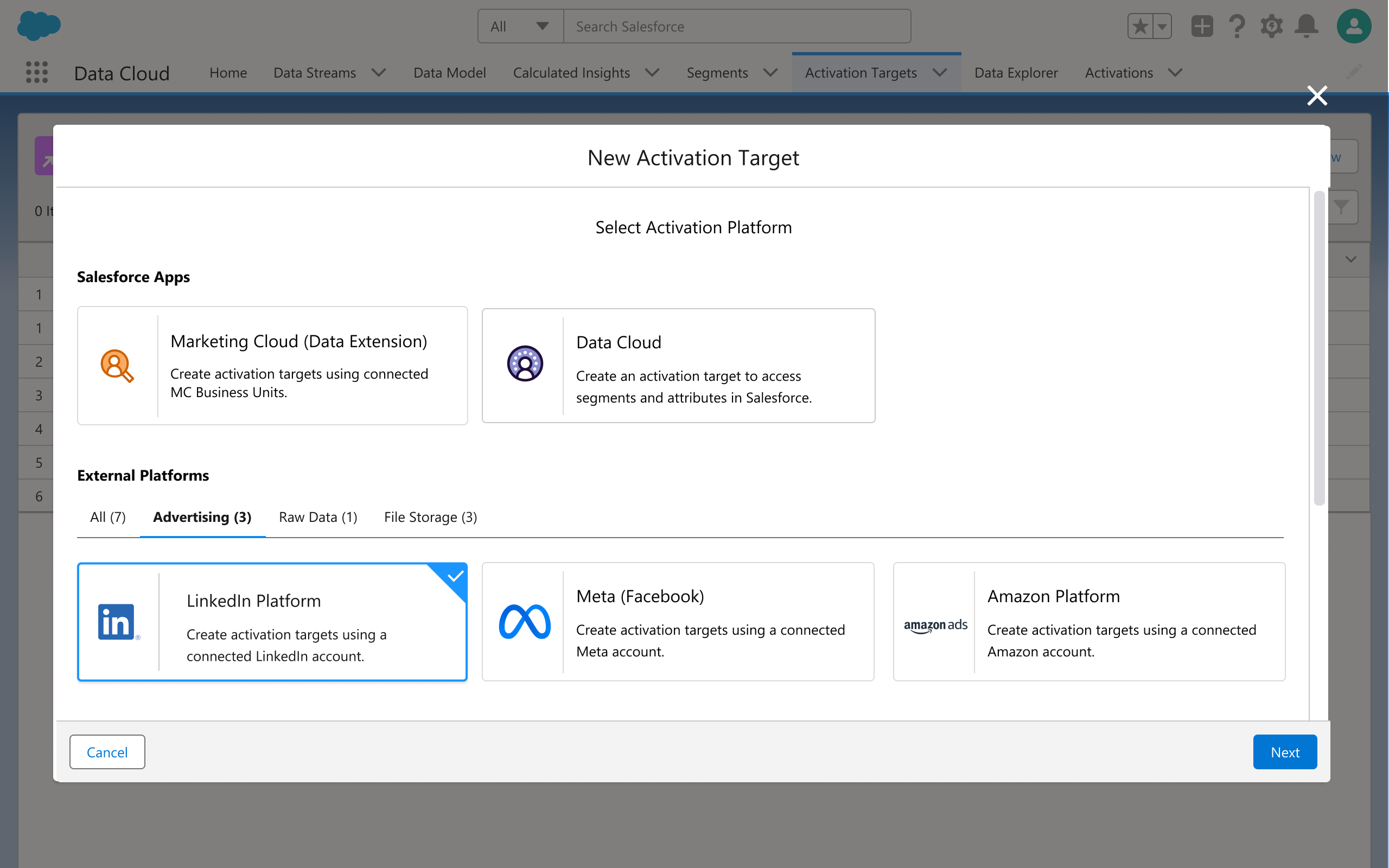Click the Next button
Screen dimensions: 1389x868
tap(1284, 751)
